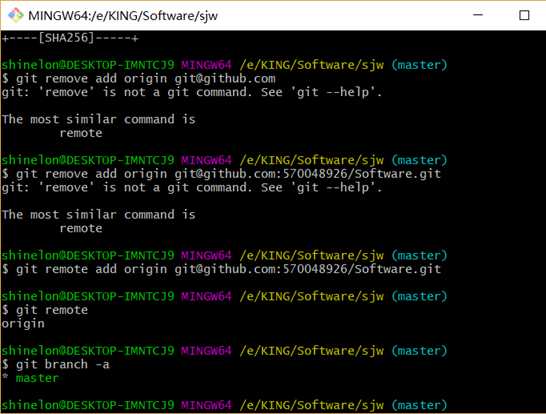Click the last prompt's '(master)' branch label
Screen dimensions: 546x414
(420, 405)
